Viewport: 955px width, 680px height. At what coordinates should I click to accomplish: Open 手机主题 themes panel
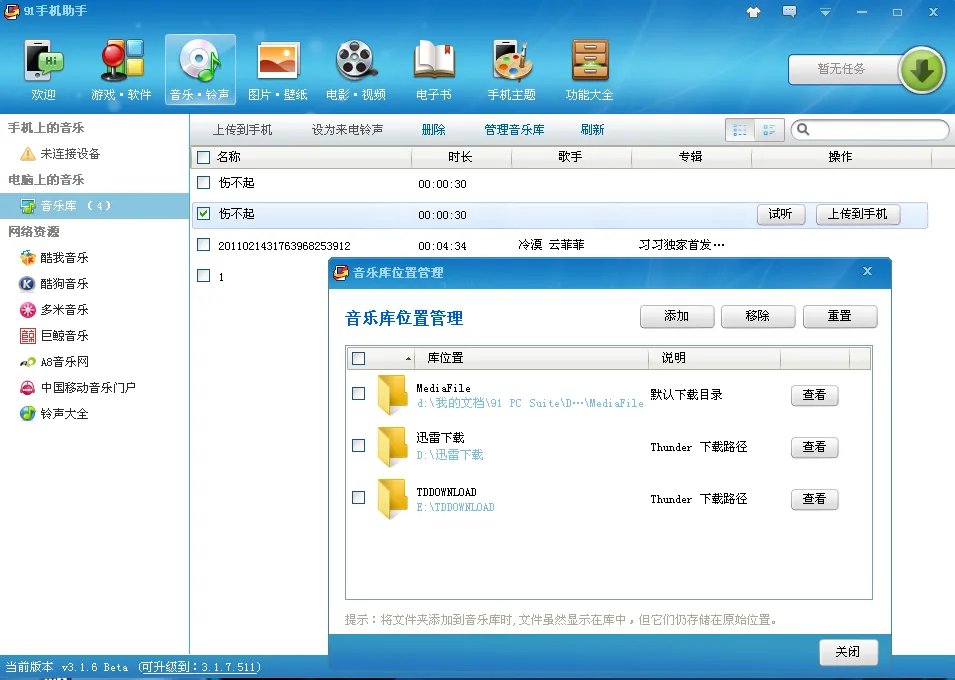(x=511, y=68)
